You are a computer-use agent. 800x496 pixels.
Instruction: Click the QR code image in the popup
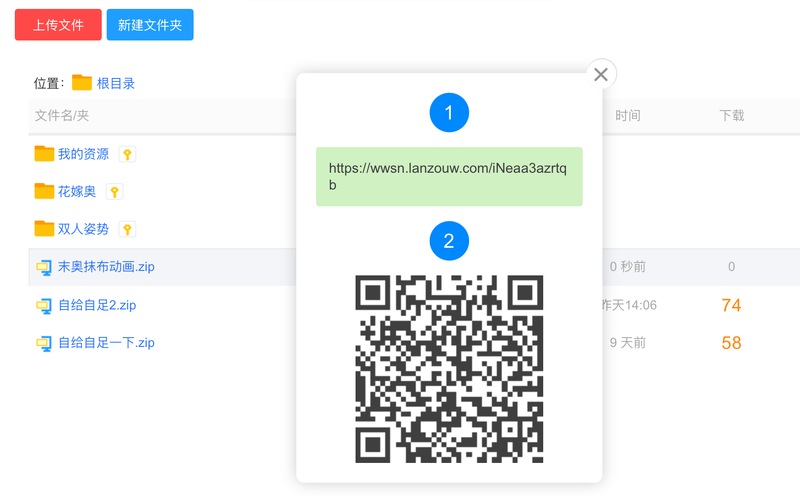[x=449, y=369]
